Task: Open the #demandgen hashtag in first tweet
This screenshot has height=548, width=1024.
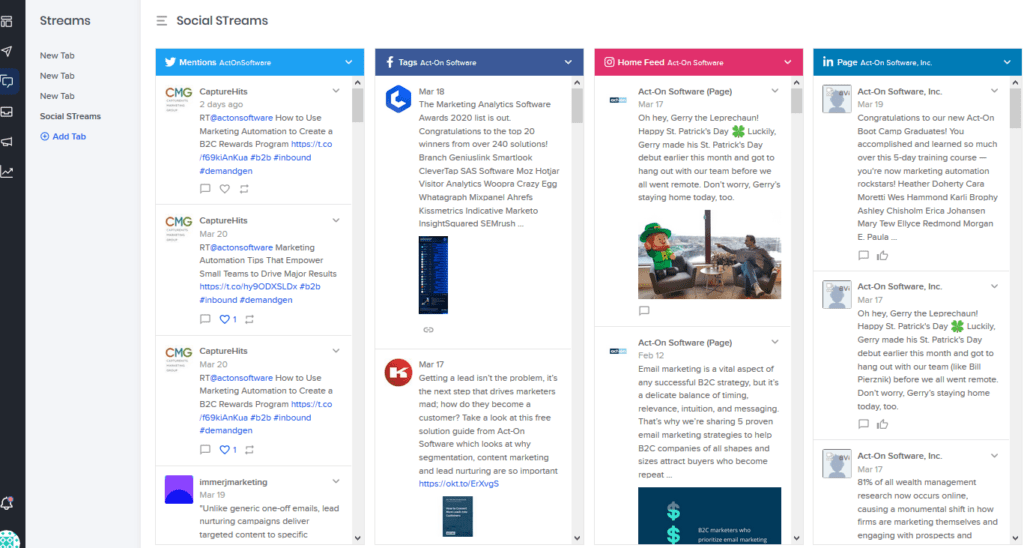Action: 226,170
